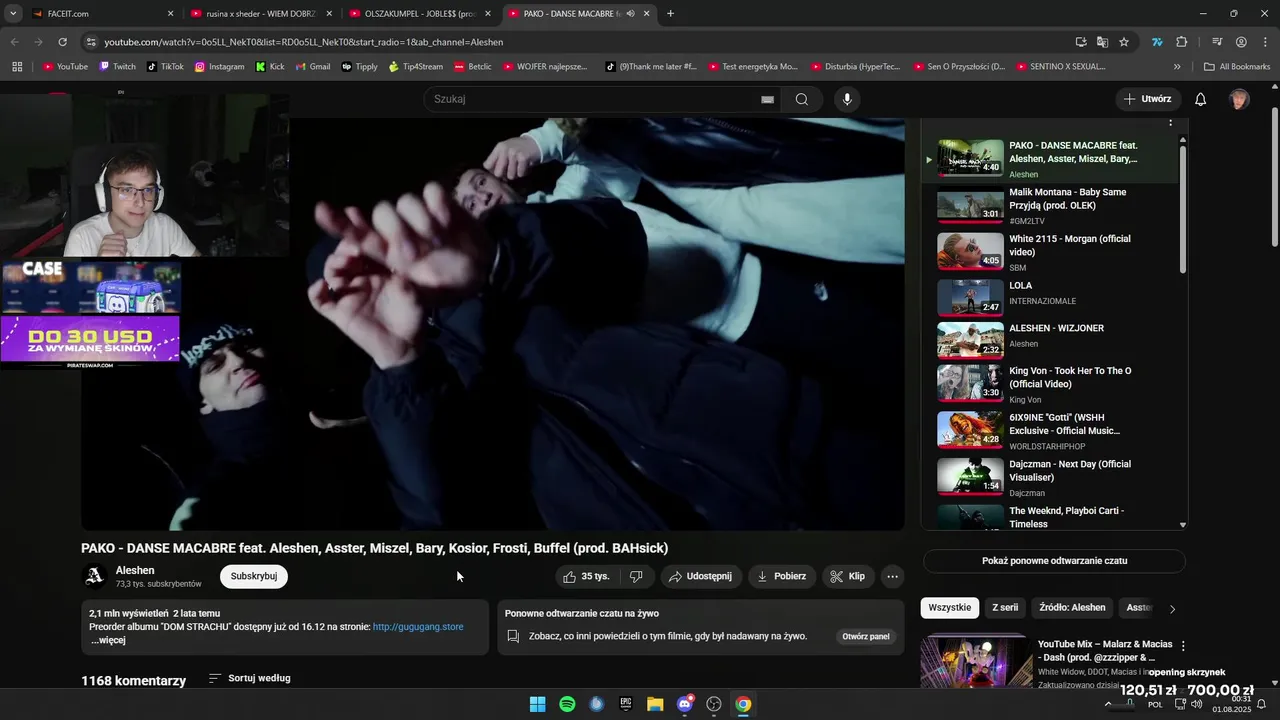Open the Twitch bookmark
Viewport: 1280px width, 720px height.
[x=117, y=67]
